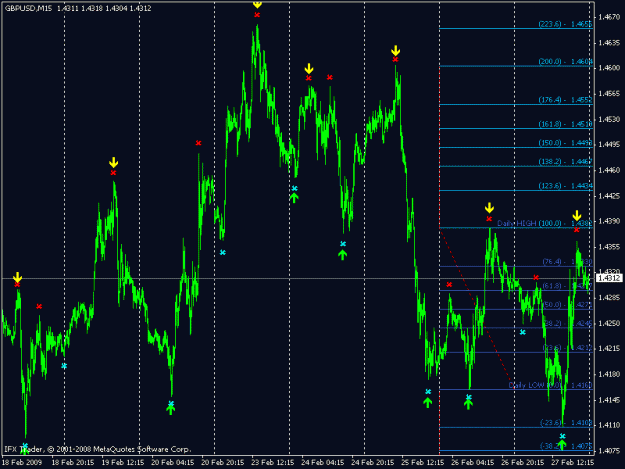
Task: Click the yellow down arrow left of the Daily HIGH label
Action: tap(489, 208)
